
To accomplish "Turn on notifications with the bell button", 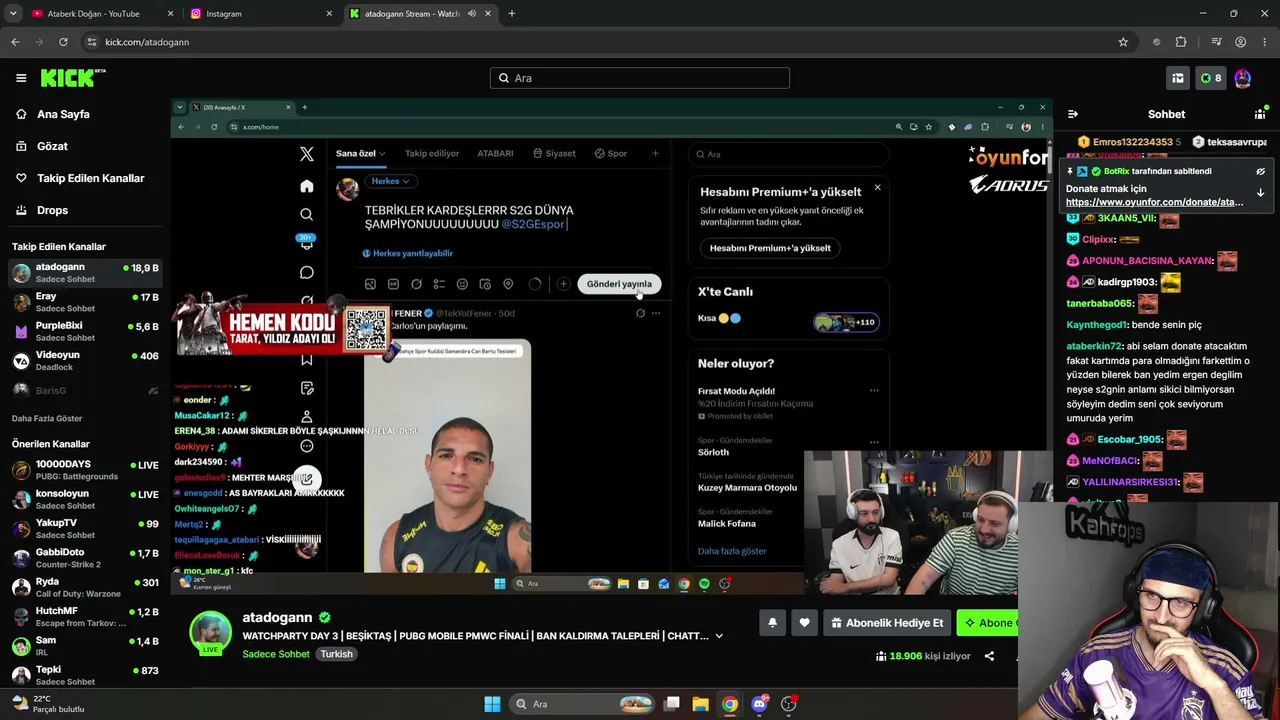I will 772,623.
